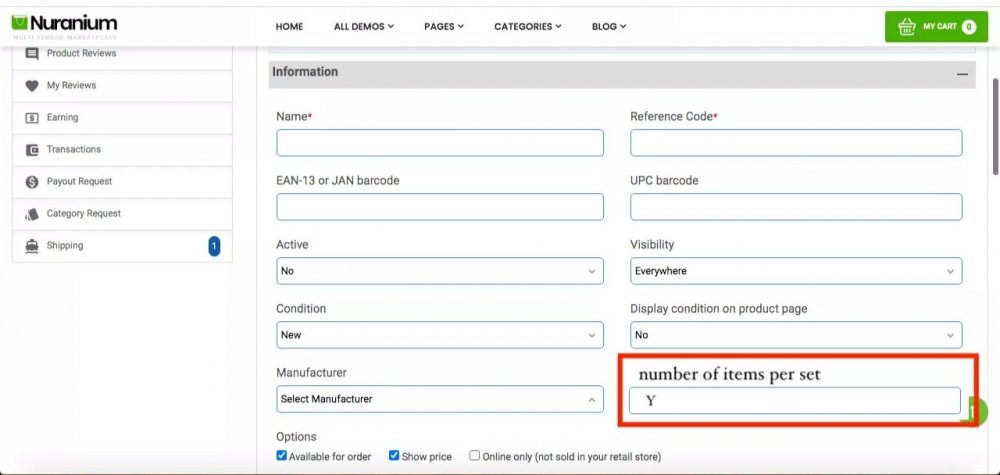This screenshot has width=1000, height=475.
Task: Click the Nuranium logo
Action: pos(65,25)
